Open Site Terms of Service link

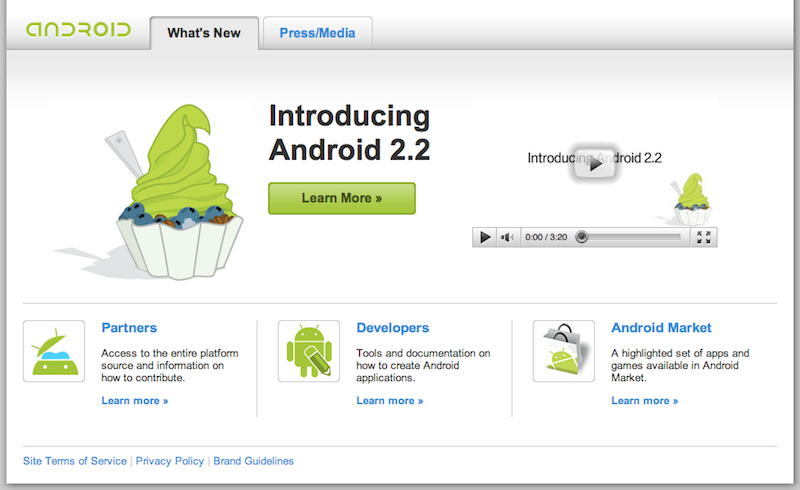75,461
